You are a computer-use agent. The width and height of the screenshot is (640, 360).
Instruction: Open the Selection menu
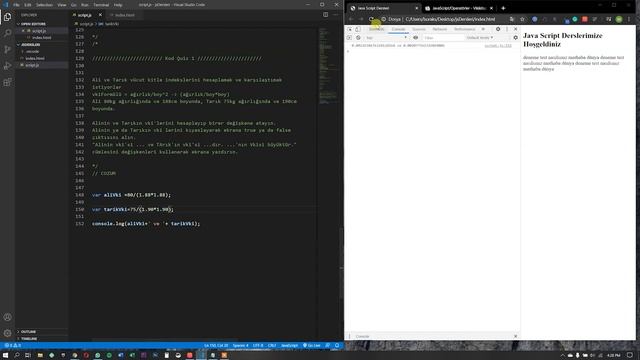[x=44, y=5]
